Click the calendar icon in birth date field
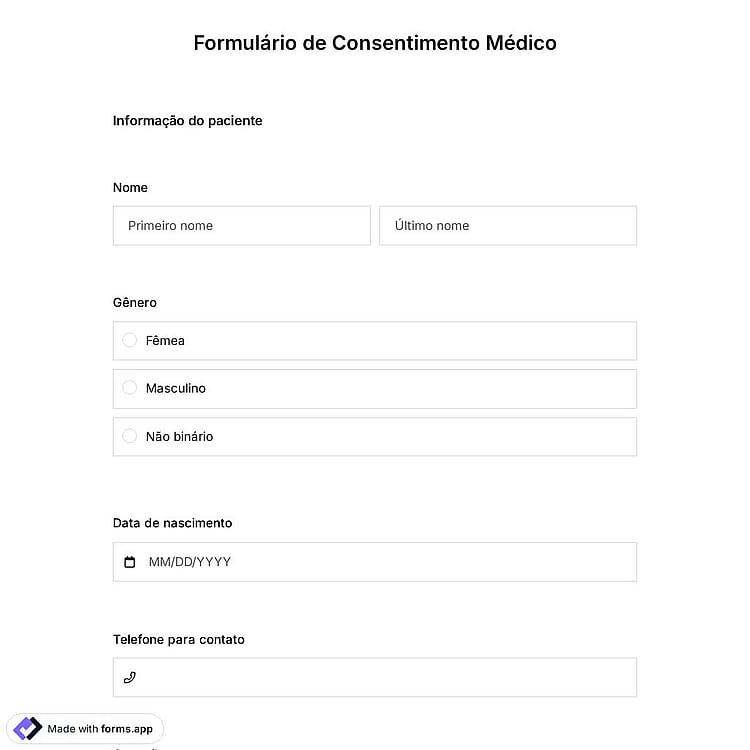Screen dimensions: 750x750 pos(130,562)
